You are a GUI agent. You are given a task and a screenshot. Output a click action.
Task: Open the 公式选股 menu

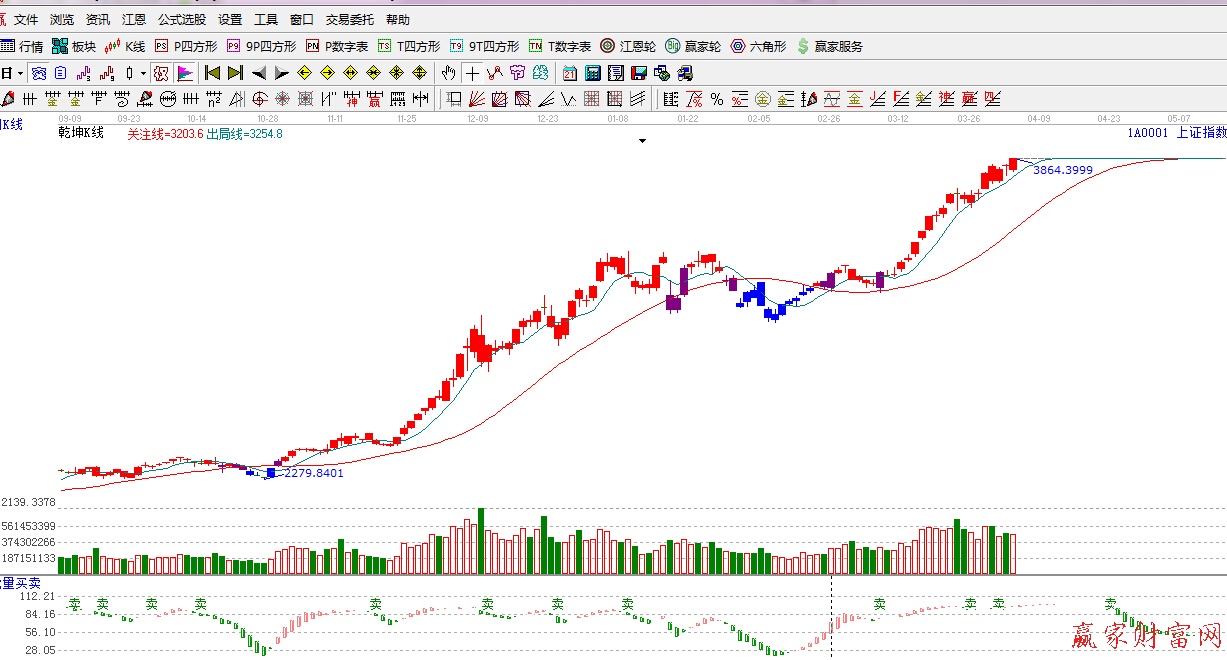pos(182,19)
